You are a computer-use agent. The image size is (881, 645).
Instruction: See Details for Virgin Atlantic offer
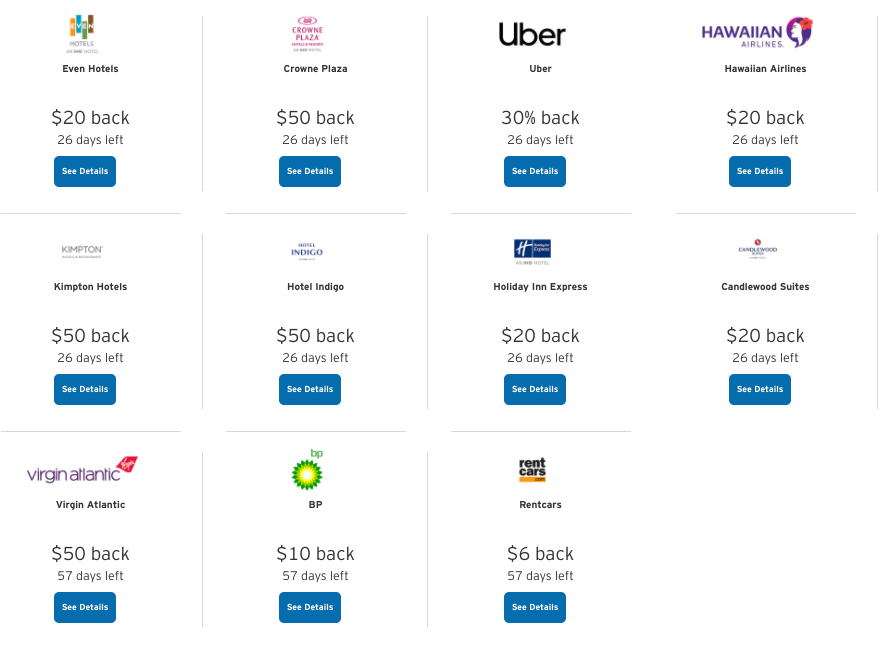click(x=85, y=607)
